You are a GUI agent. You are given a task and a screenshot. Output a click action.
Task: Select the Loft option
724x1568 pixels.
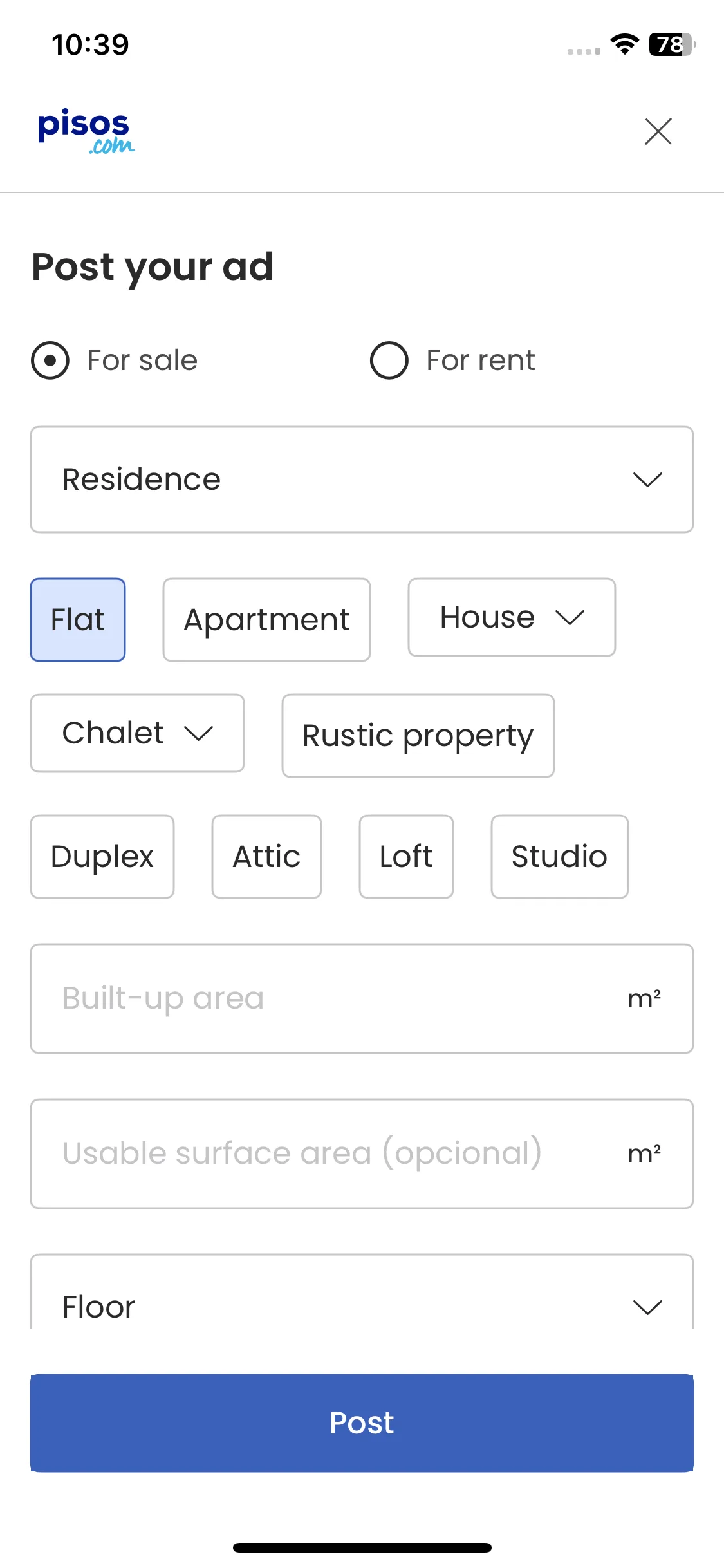[x=406, y=857]
